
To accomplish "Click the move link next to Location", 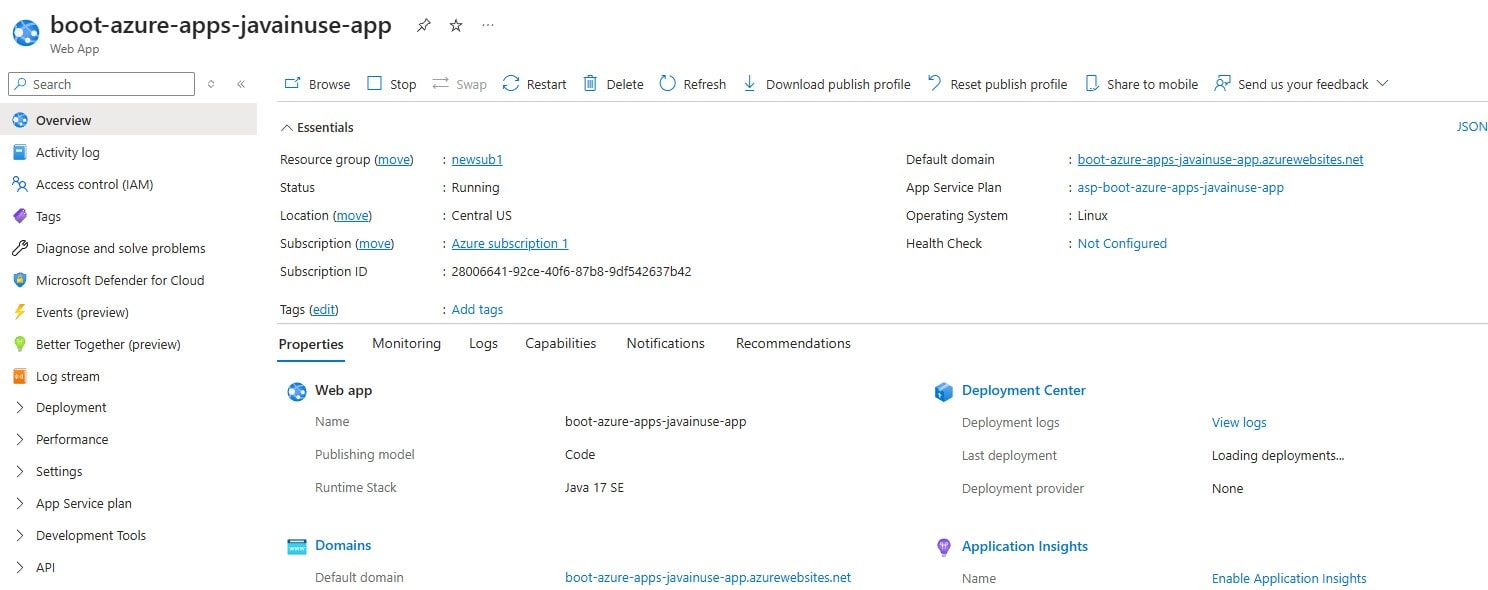I will click(352, 215).
